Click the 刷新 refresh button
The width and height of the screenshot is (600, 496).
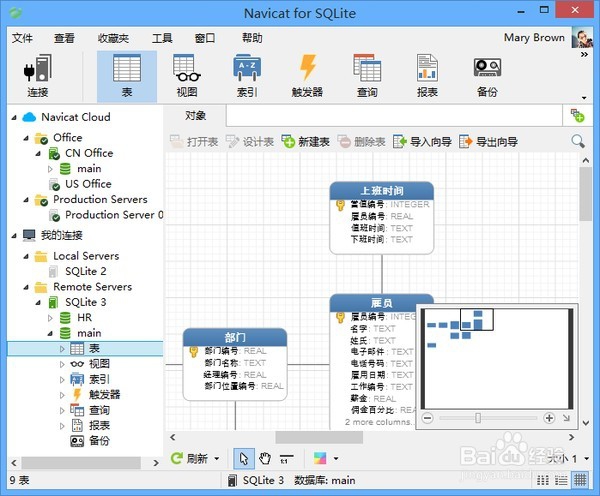tap(189, 458)
